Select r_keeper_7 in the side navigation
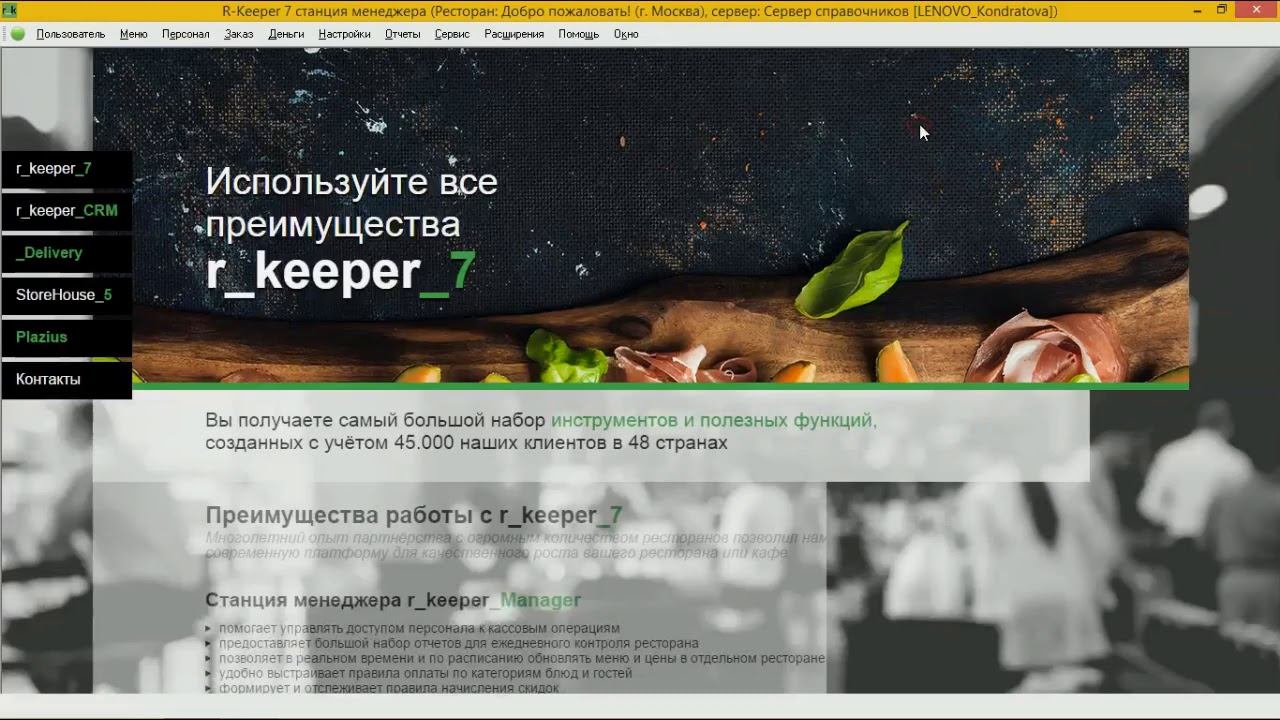 click(67, 169)
